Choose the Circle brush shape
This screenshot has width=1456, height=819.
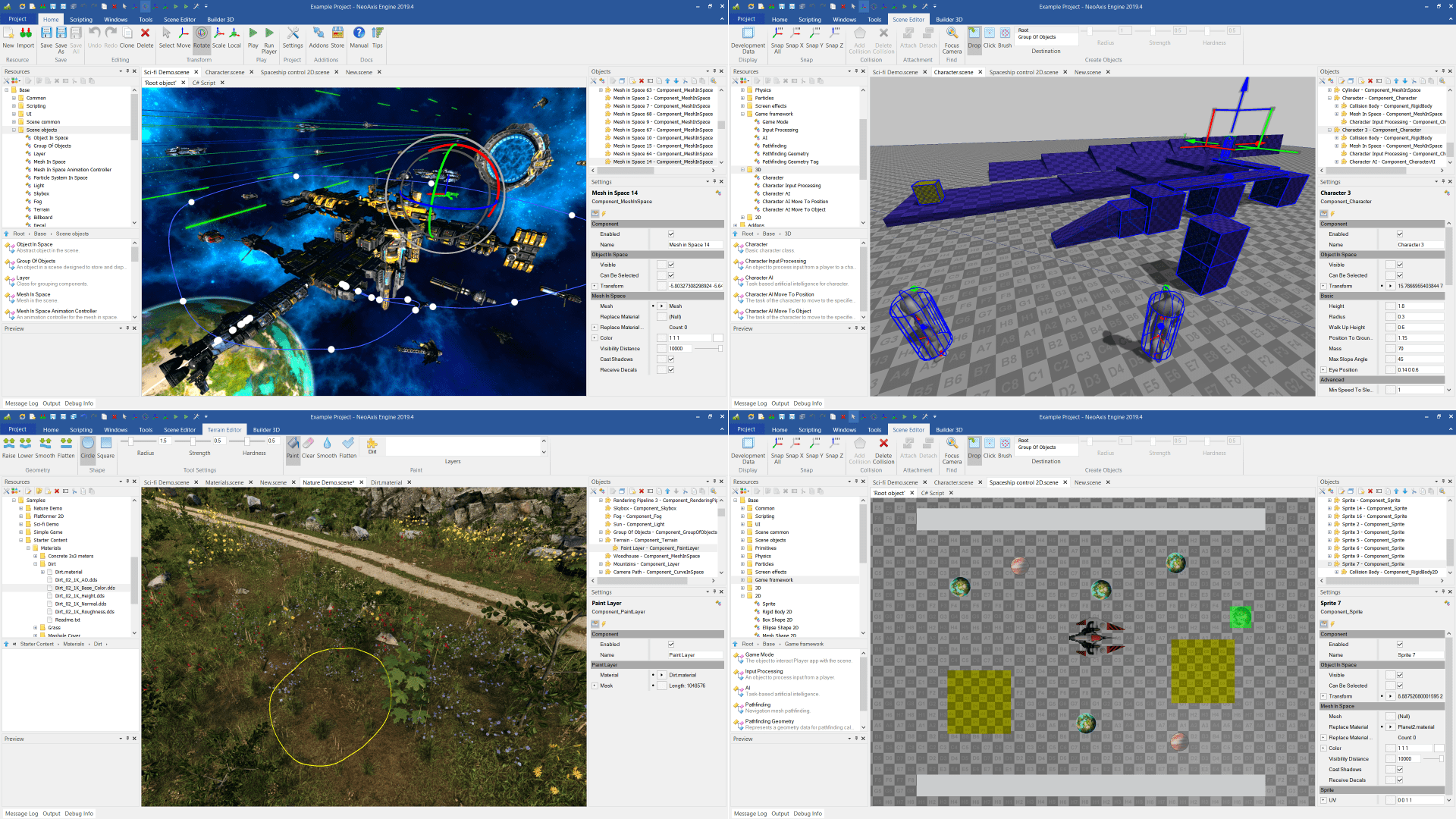pyautogui.click(x=88, y=449)
